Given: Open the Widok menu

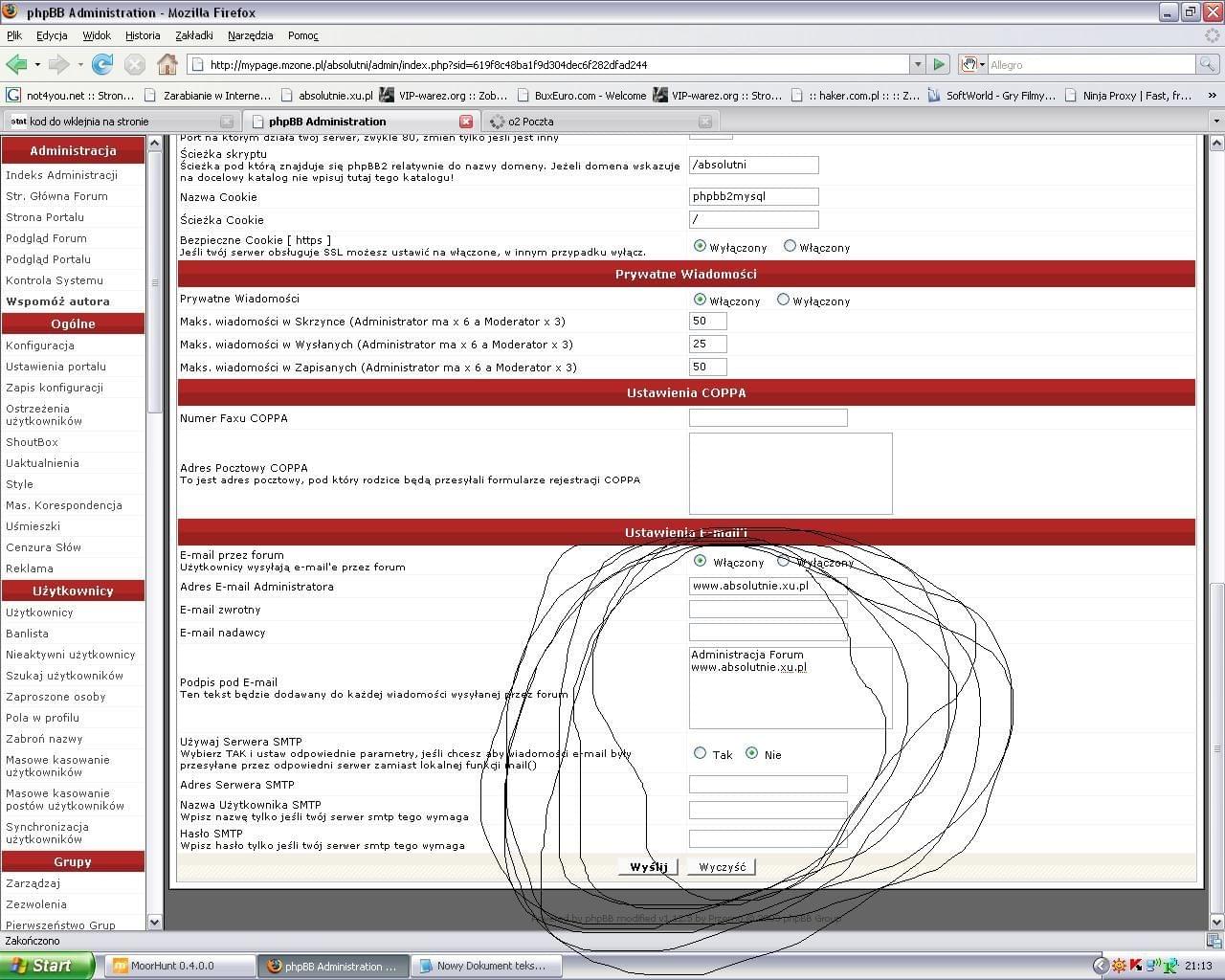Looking at the screenshot, I should [x=97, y=35].
